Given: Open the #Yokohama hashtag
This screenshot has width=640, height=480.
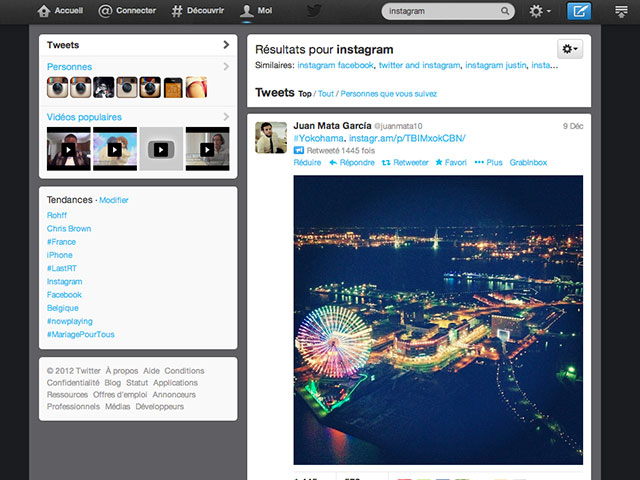Looking at the screenshot, I should [318, 138].
